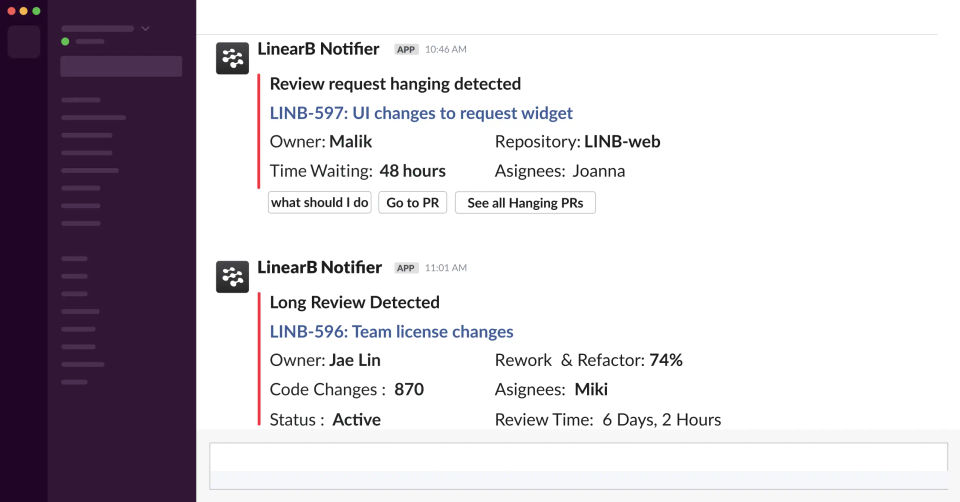Click the LinearB Notifier avatar on the 11:01 AM message

pos(232,277)
